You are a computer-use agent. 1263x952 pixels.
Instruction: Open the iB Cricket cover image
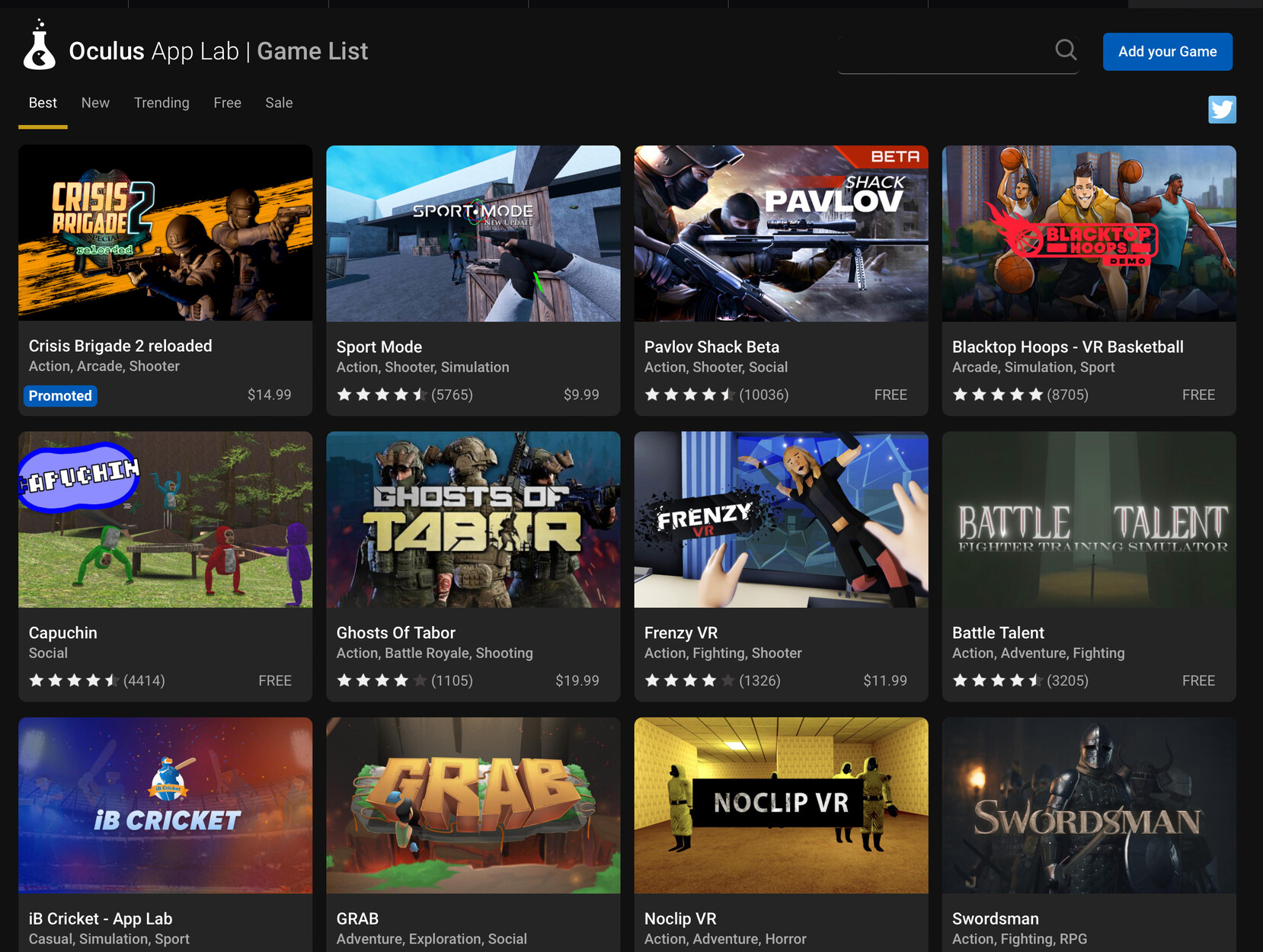(x=165, y=805)
